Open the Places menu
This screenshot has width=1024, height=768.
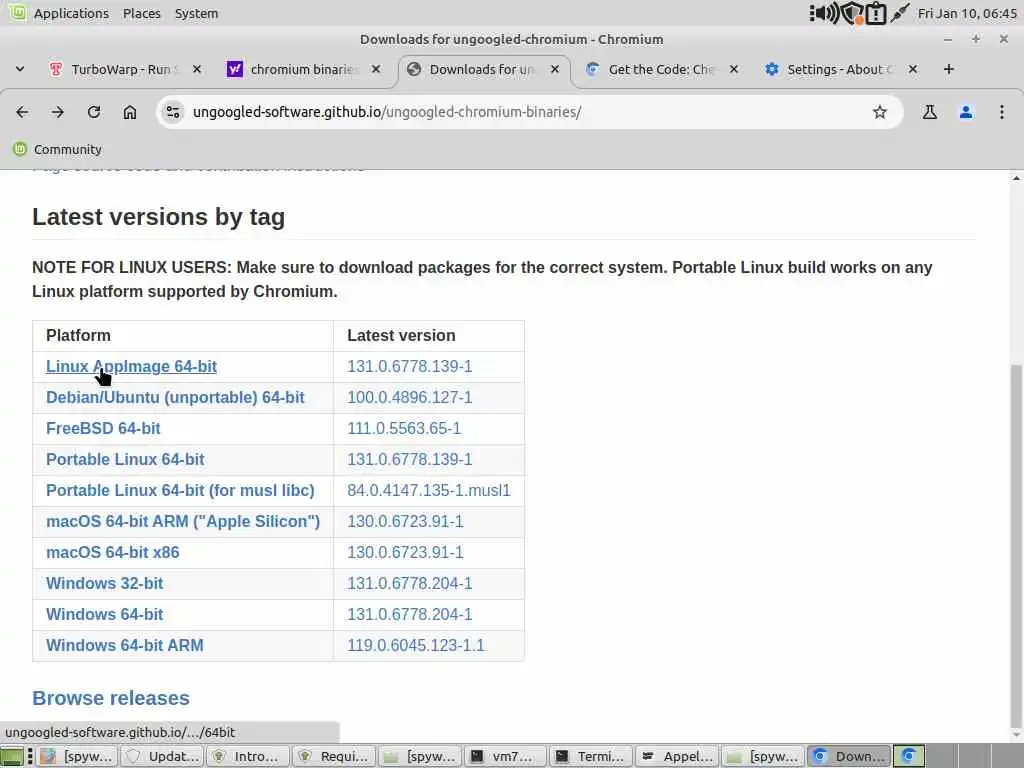click(142, 13)
